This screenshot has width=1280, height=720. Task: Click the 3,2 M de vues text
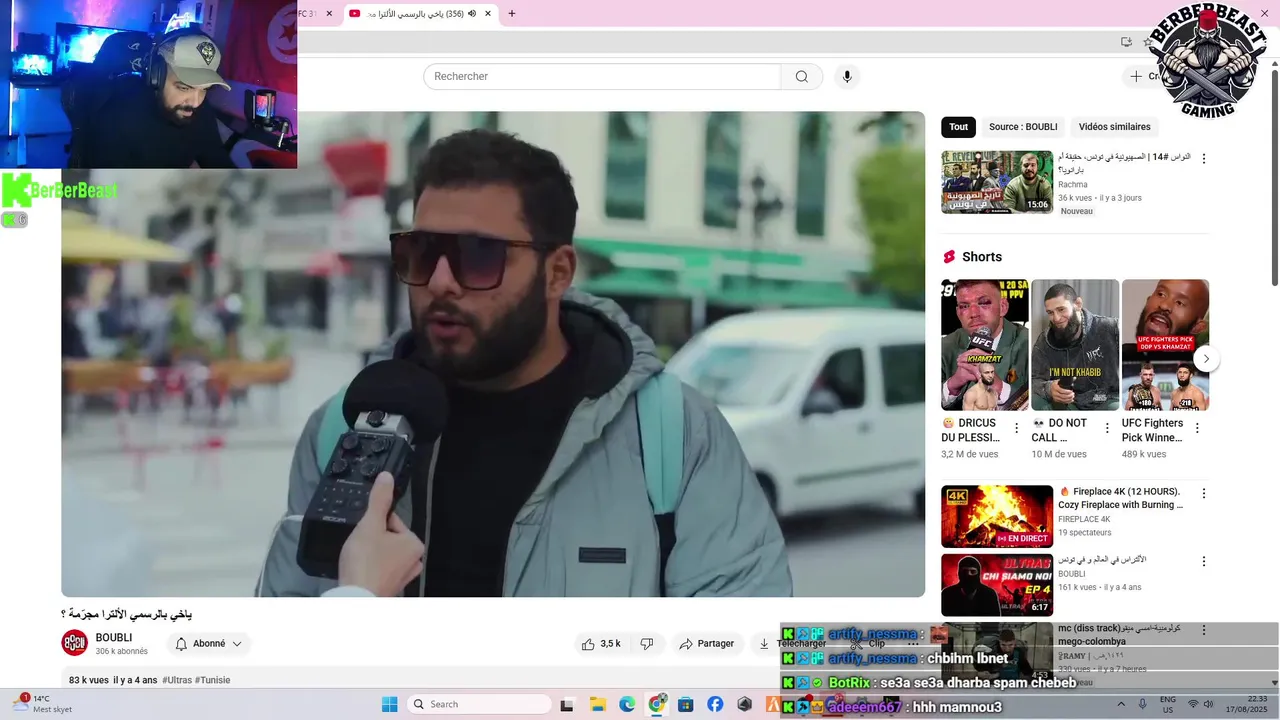pos(970,454)
